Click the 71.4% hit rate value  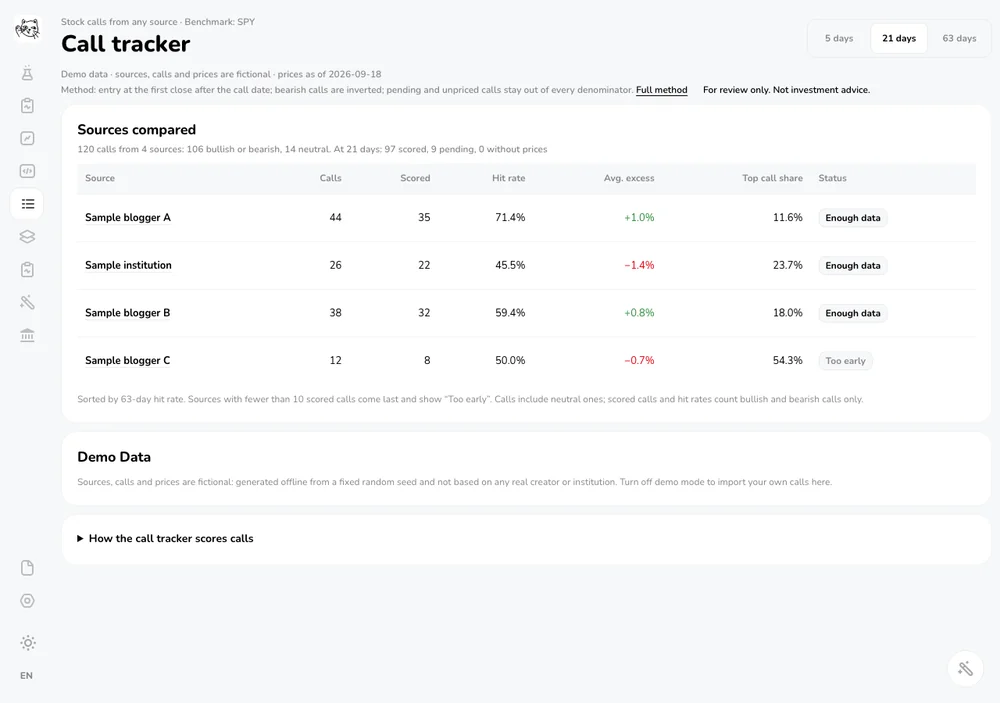[510, 218]
